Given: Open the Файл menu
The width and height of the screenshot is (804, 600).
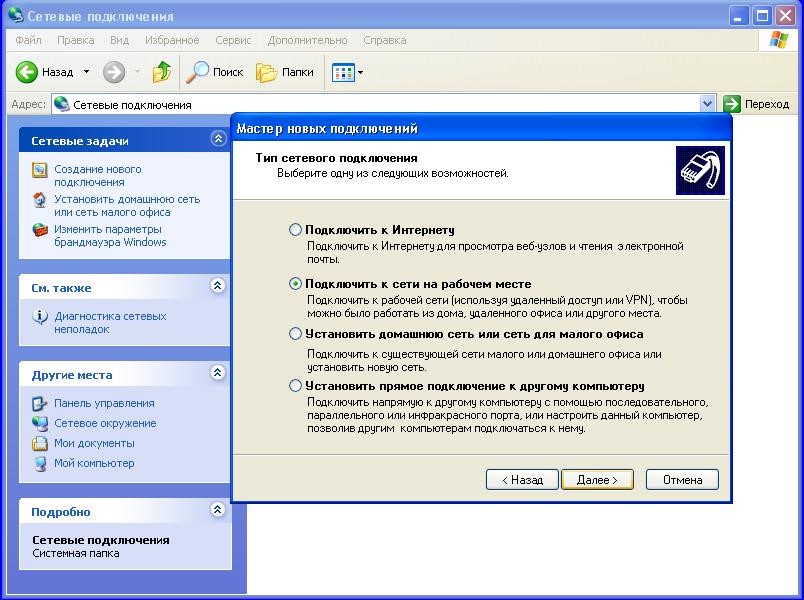Looking at the screenshot, I should 28,40.
